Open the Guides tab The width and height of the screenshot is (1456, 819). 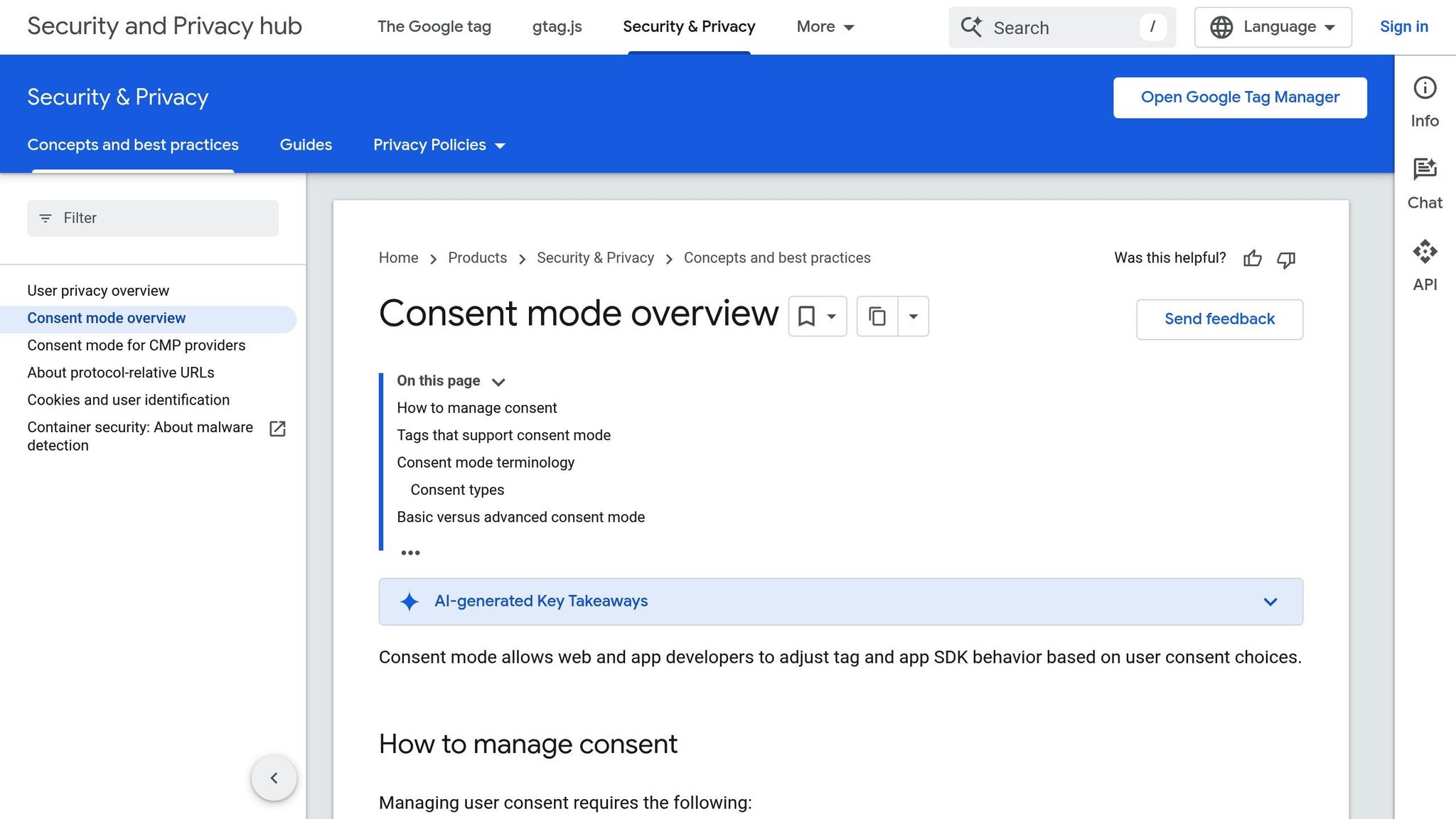[305, 145]
